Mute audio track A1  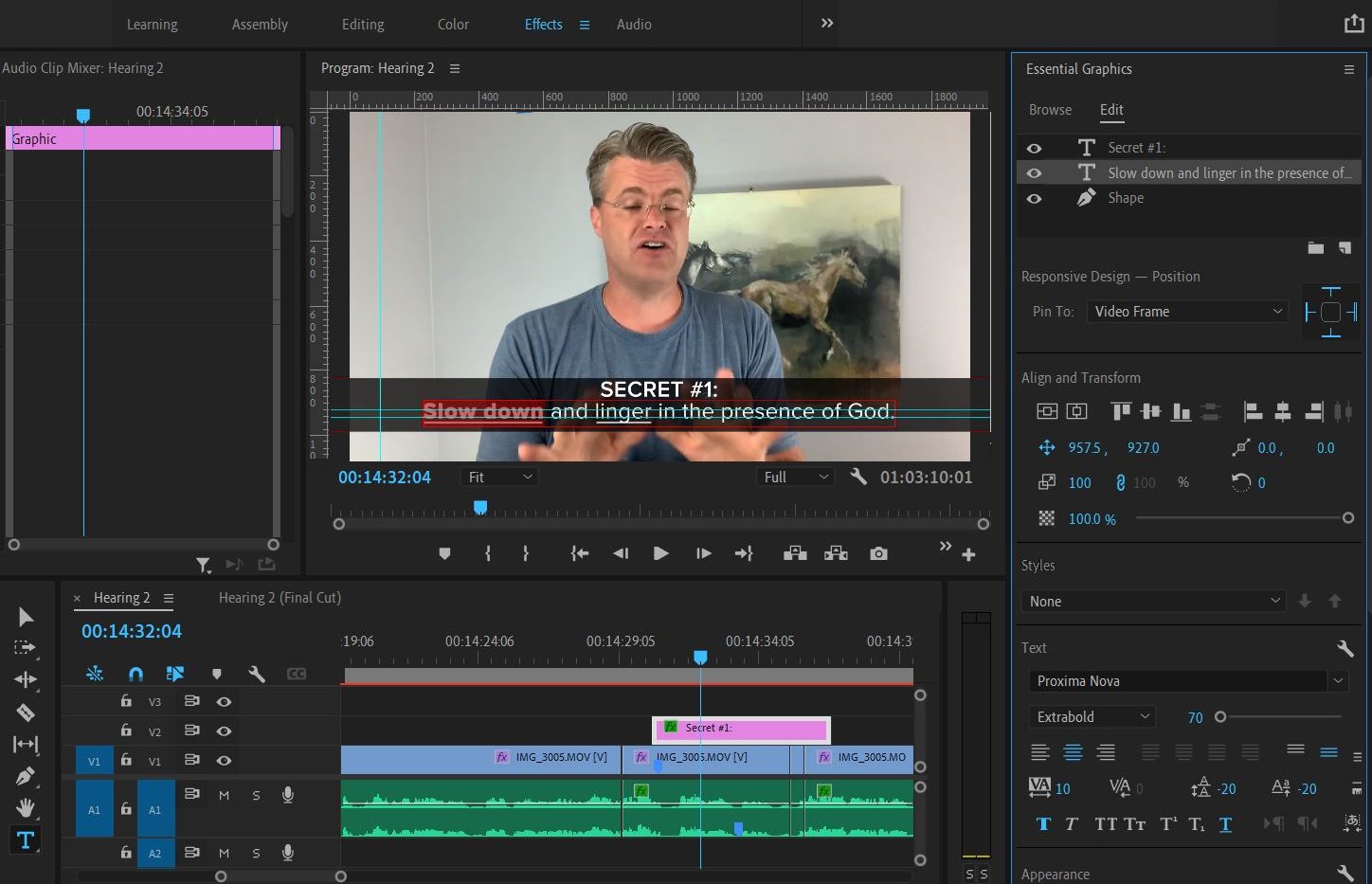224,795
